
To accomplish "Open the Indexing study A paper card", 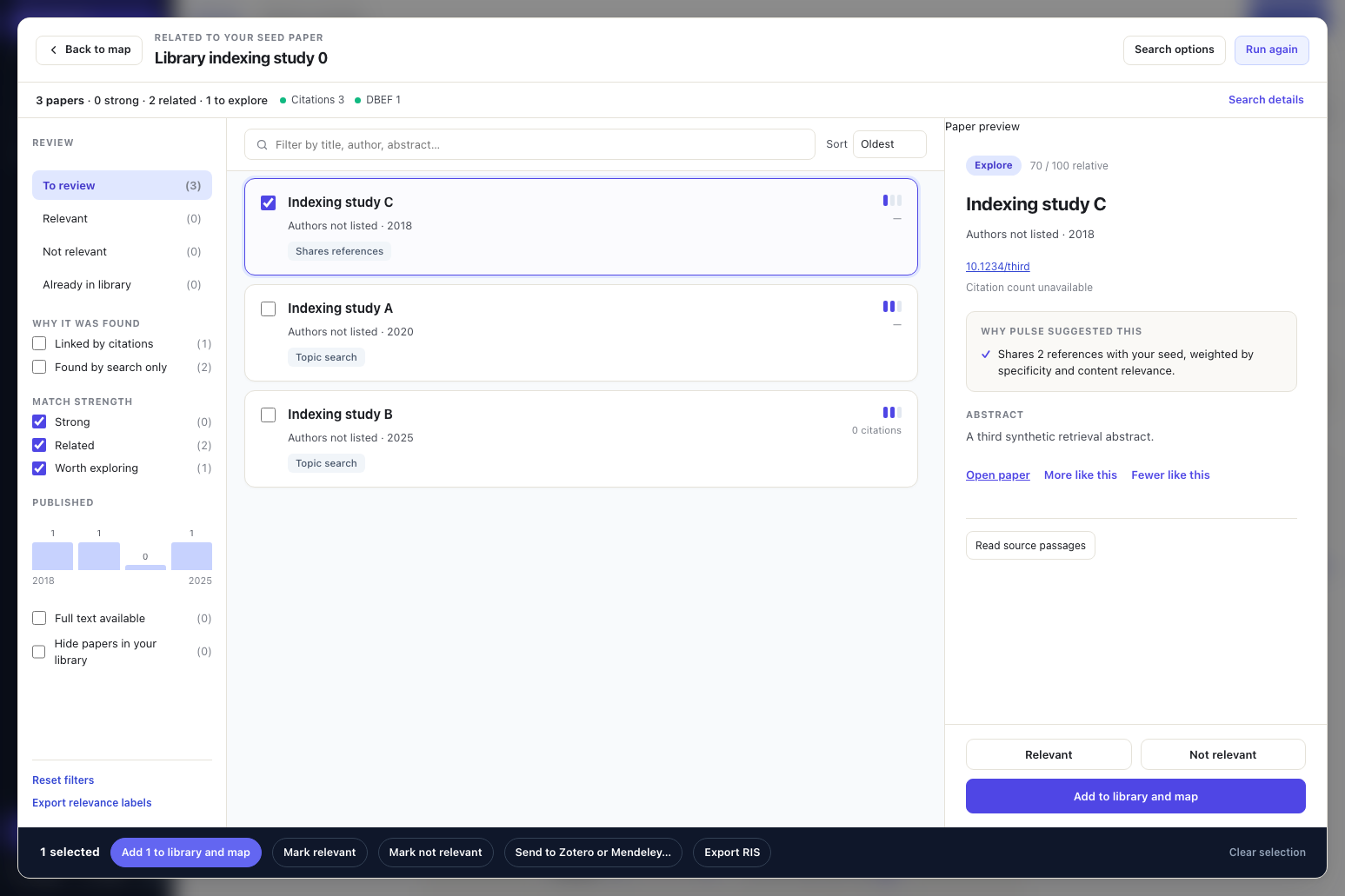I will (x=581, y=333).
